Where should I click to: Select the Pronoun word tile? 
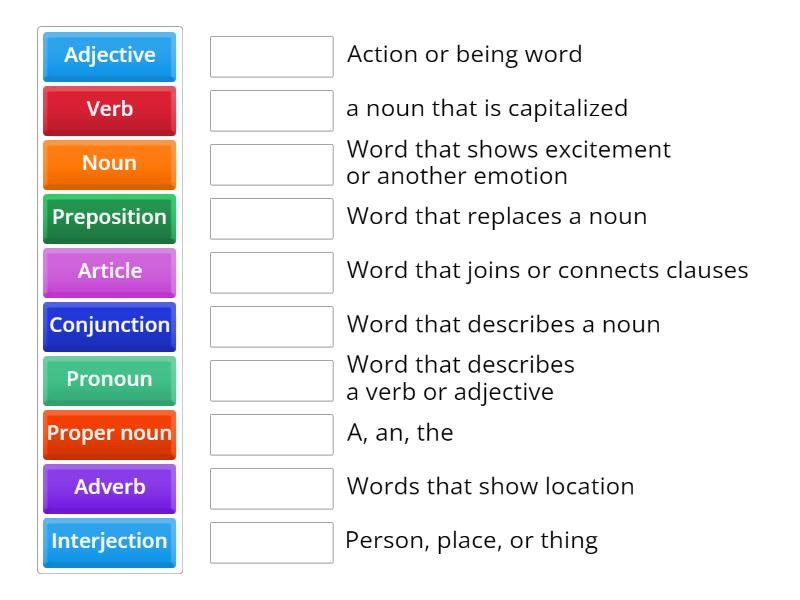point(108,380)
